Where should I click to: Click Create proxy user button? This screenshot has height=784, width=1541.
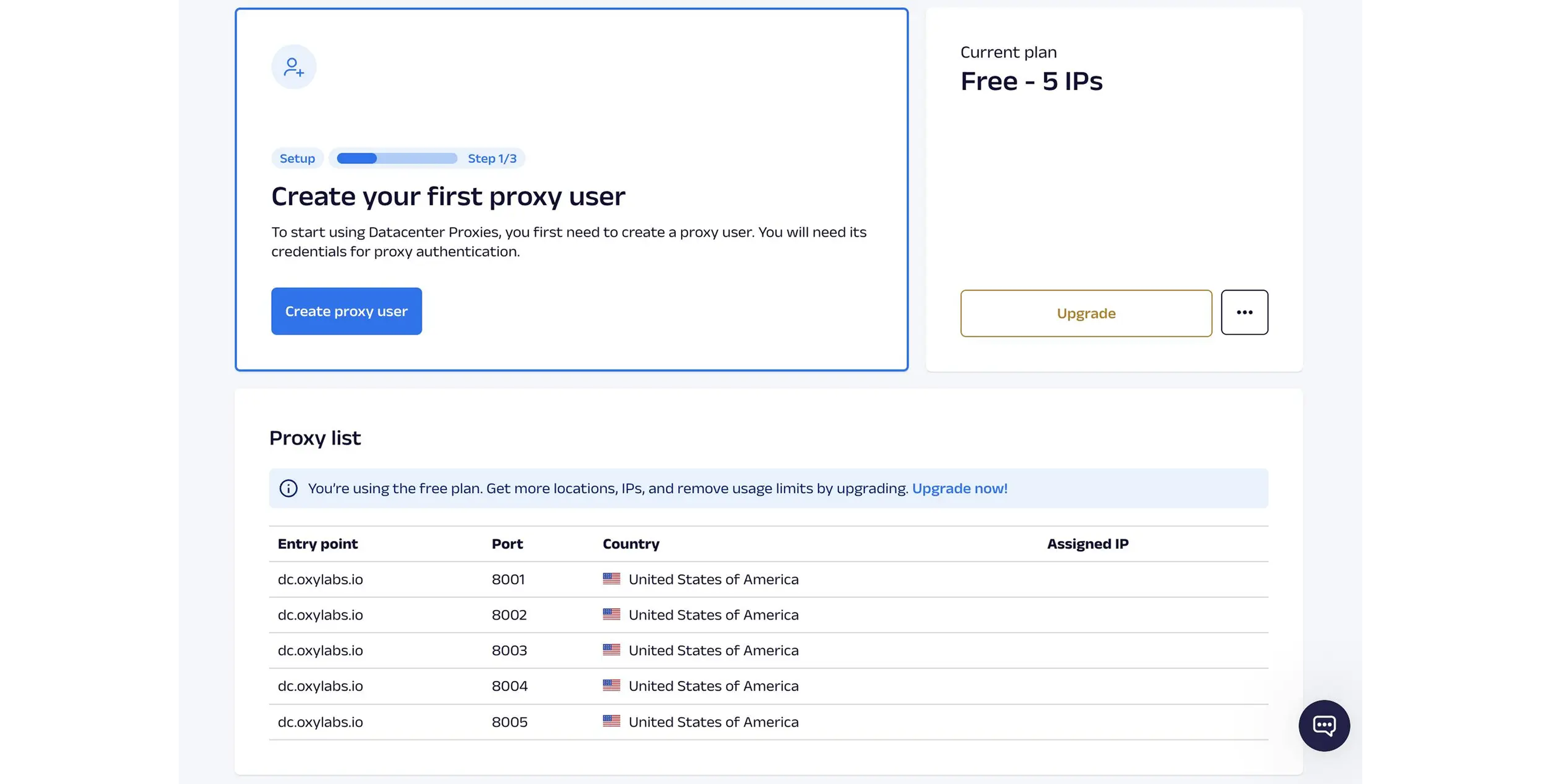click(x=346, y=311)
